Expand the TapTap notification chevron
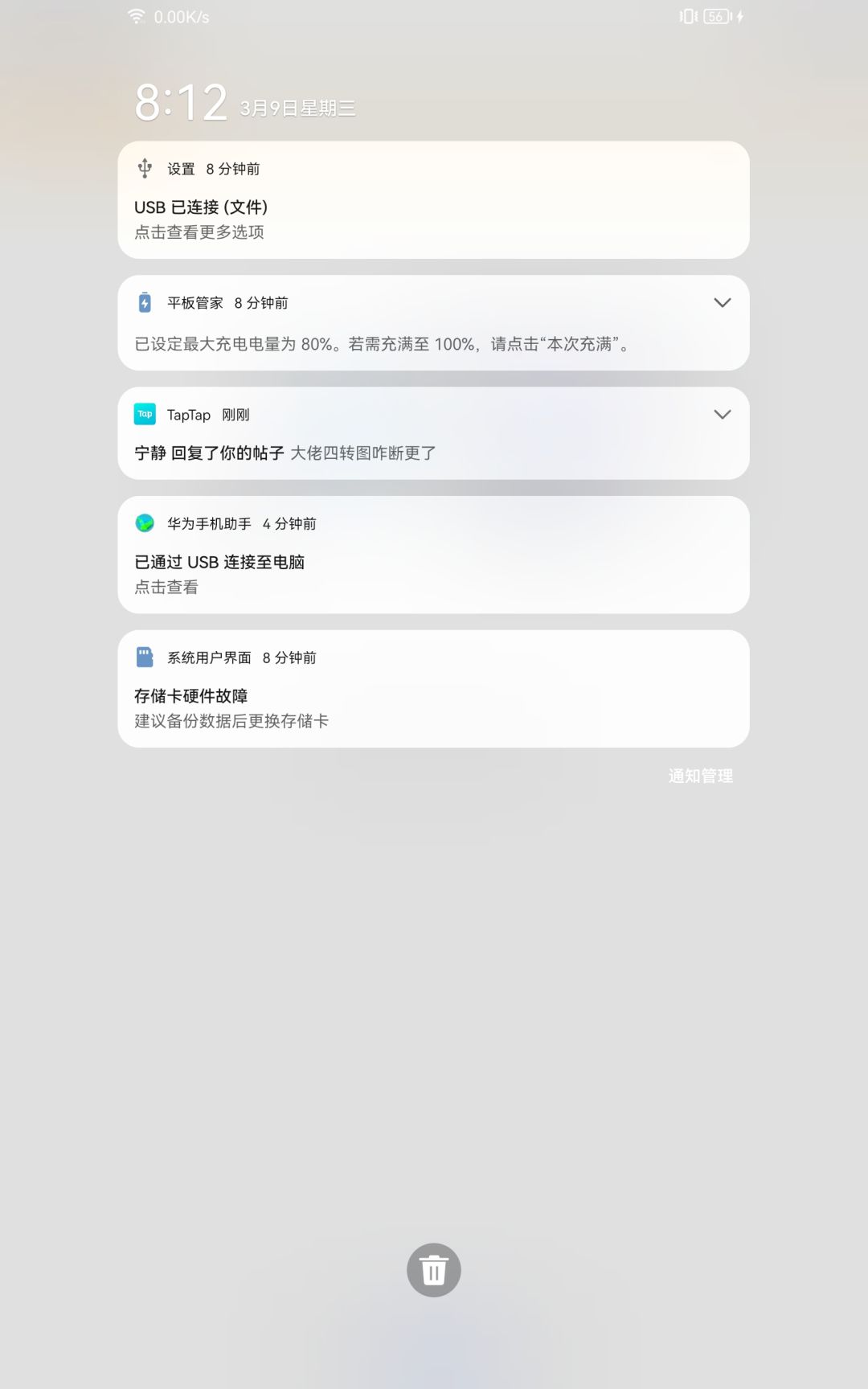 [722, 414]
